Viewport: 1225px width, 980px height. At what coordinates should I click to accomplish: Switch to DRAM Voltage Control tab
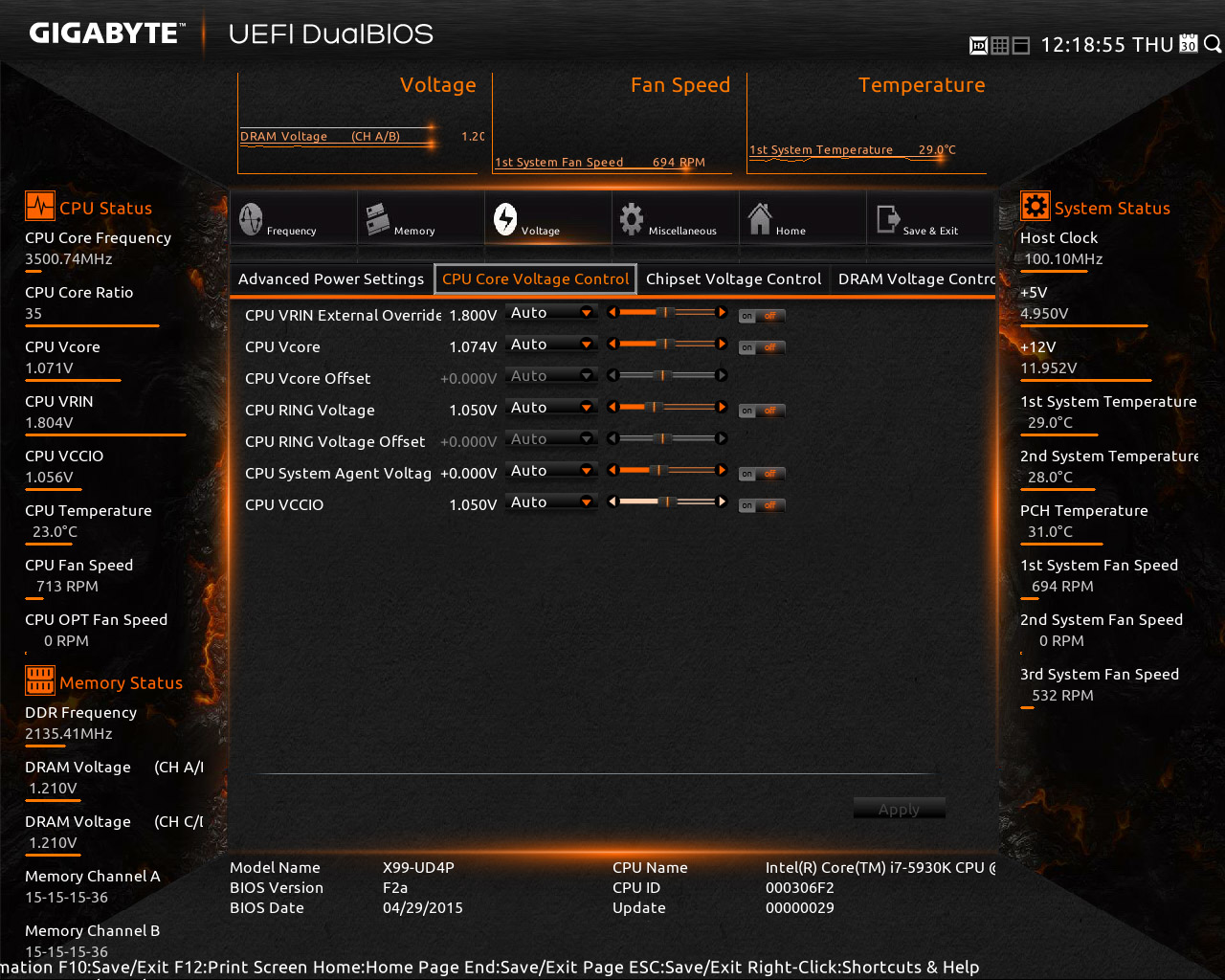[x=916, y=279]
